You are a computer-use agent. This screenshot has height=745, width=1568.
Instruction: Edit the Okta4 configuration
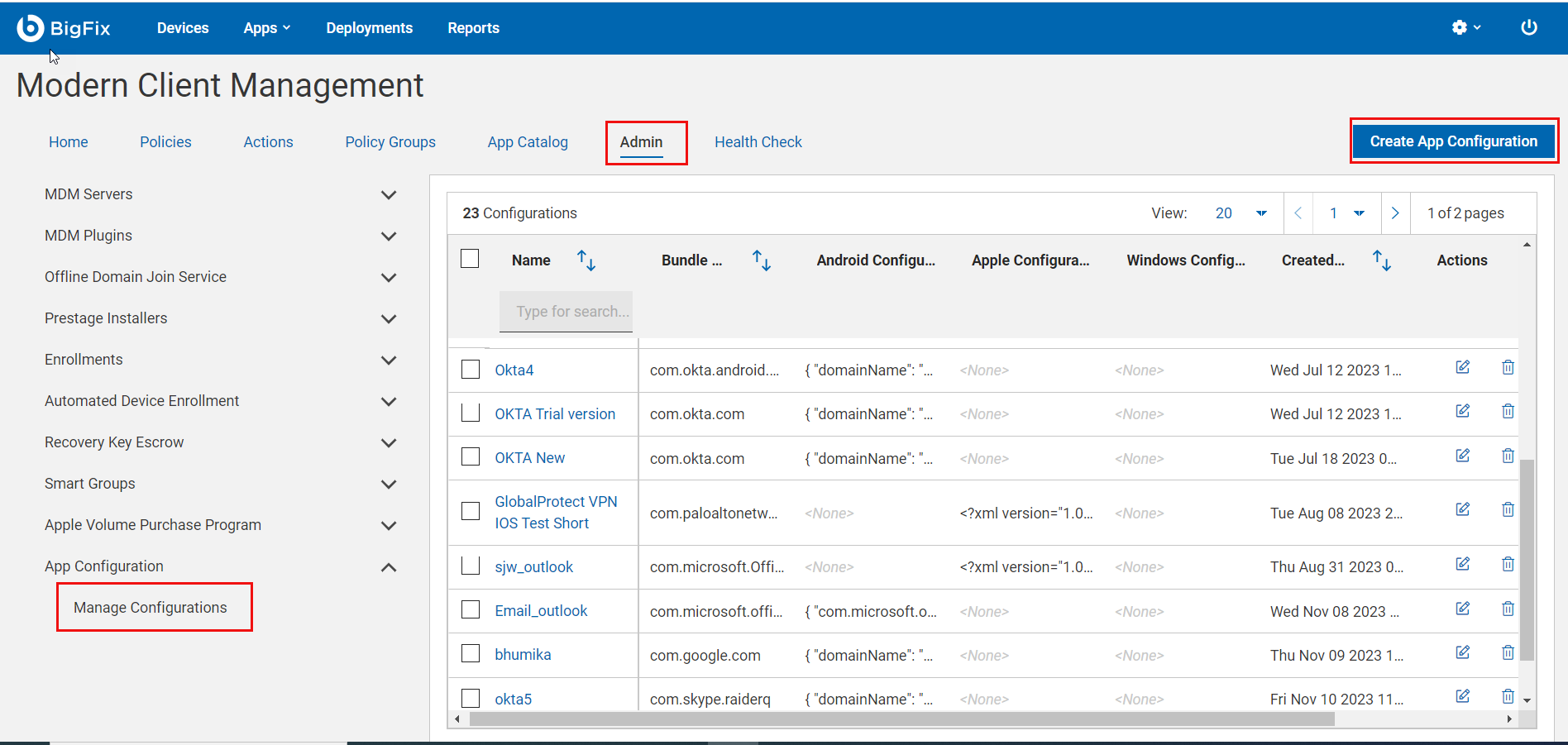[1462, 367]
